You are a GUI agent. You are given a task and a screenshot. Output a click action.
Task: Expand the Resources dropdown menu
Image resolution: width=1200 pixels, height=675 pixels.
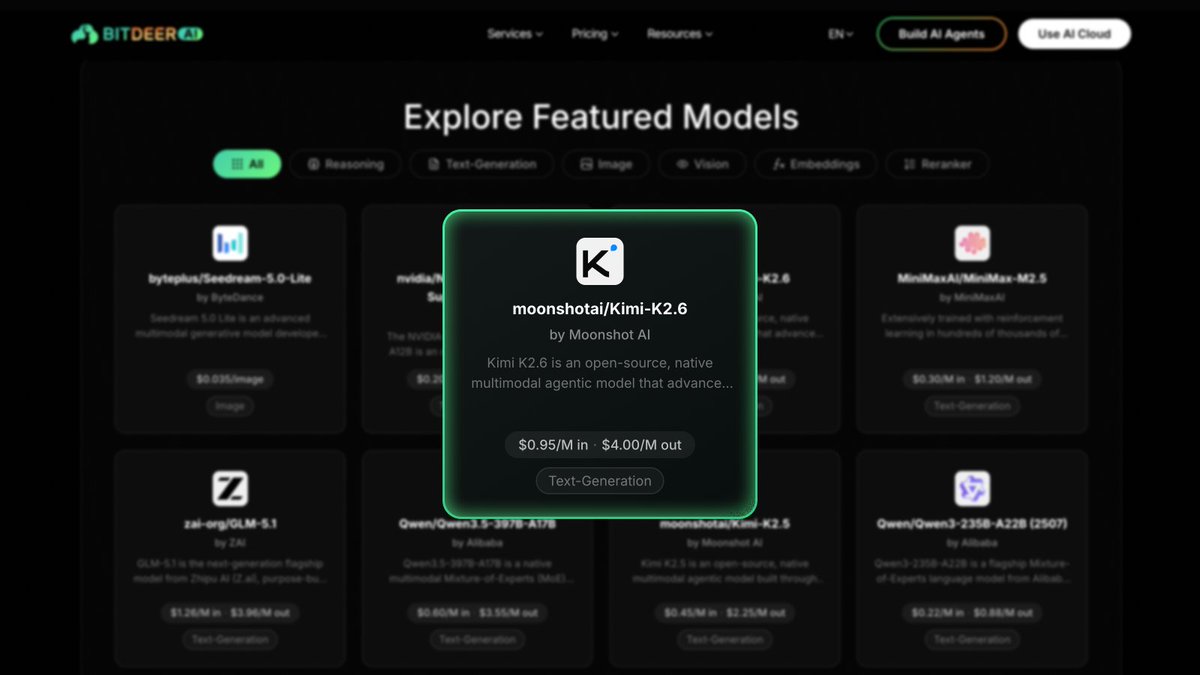(x=680, y=34)
